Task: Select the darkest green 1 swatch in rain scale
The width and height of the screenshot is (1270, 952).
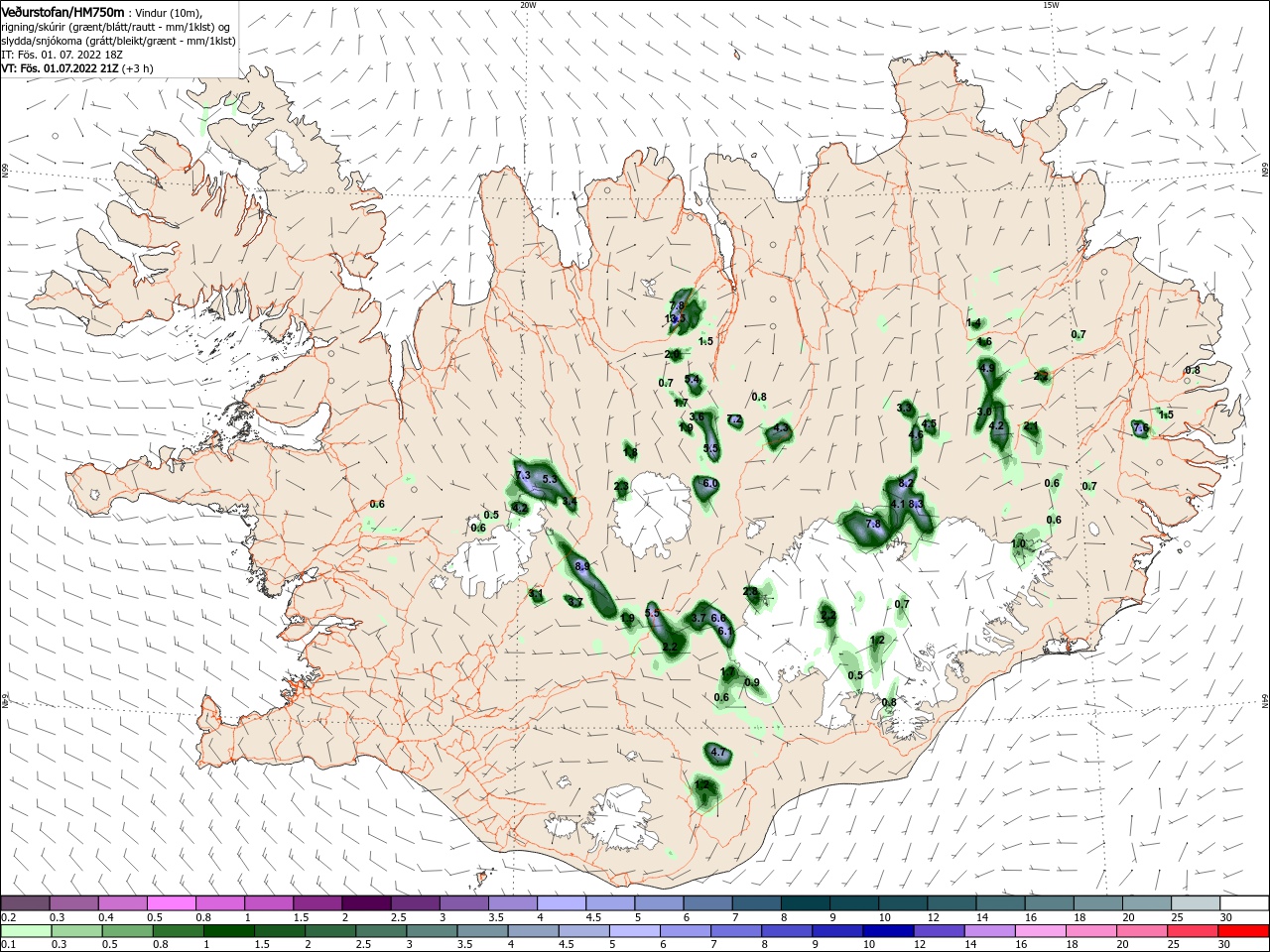Action: [230, 931]
